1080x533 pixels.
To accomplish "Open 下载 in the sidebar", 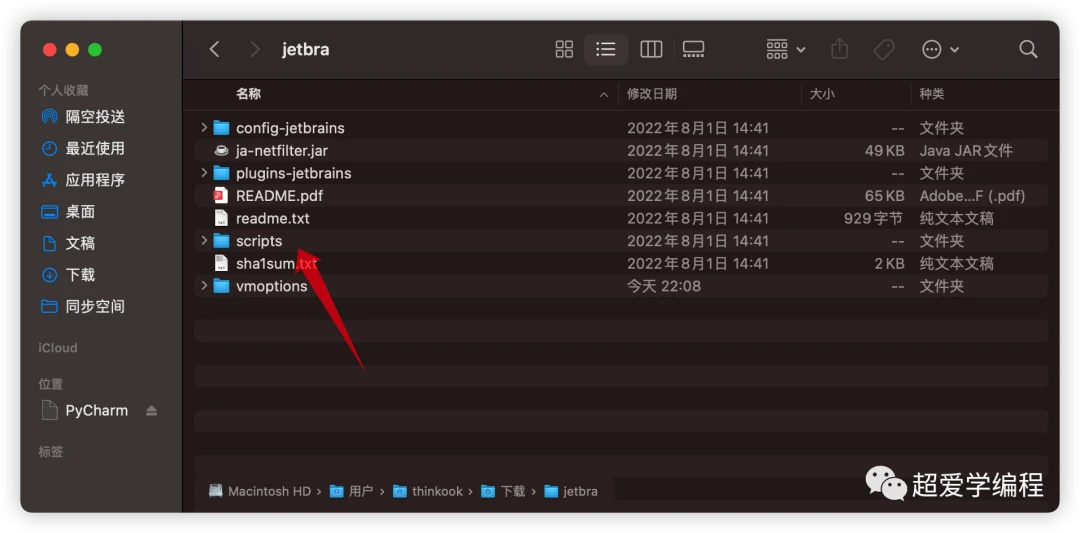I will (68, 275).
